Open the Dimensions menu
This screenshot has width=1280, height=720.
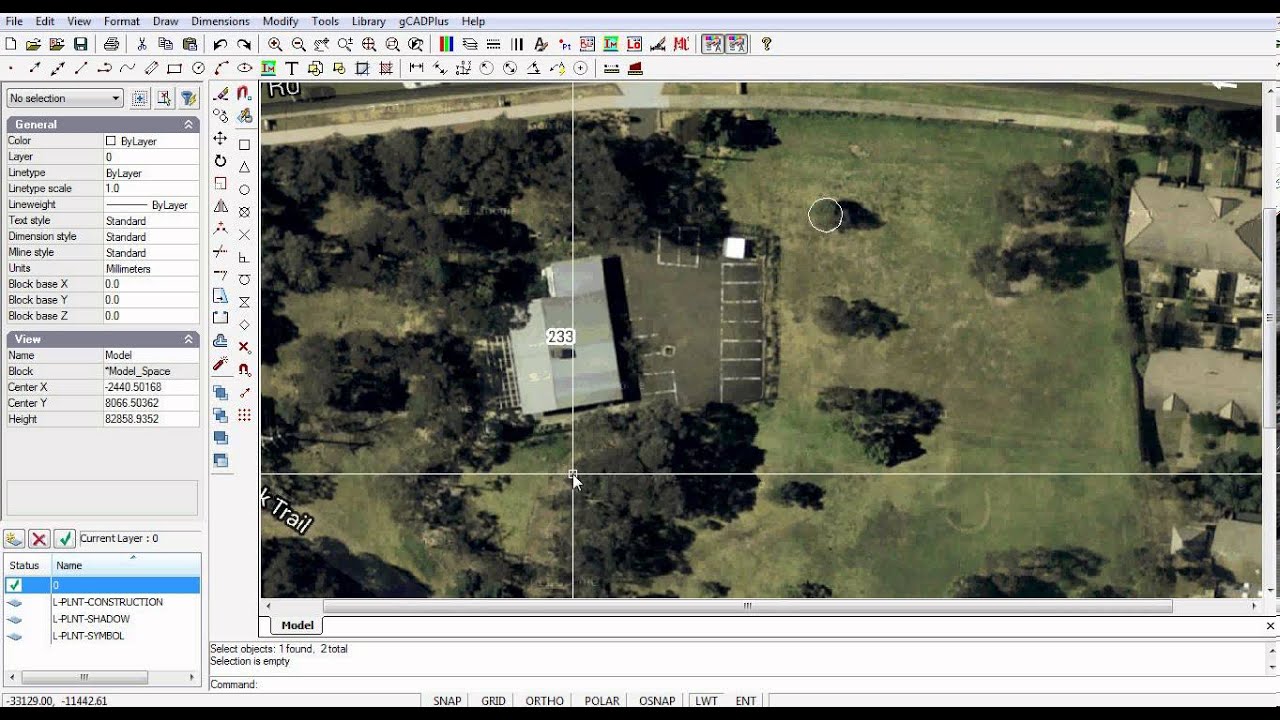tap(220, 21)
